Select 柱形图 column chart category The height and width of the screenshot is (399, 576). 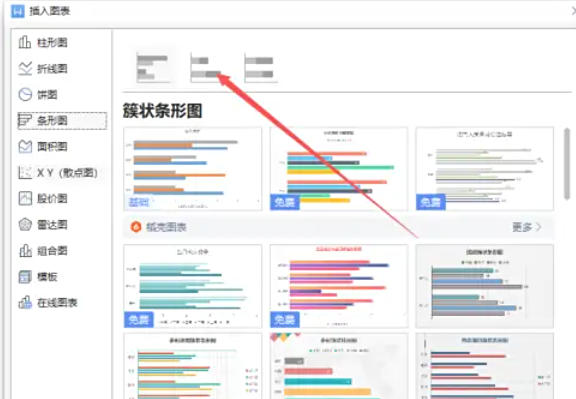click(43, 43)
